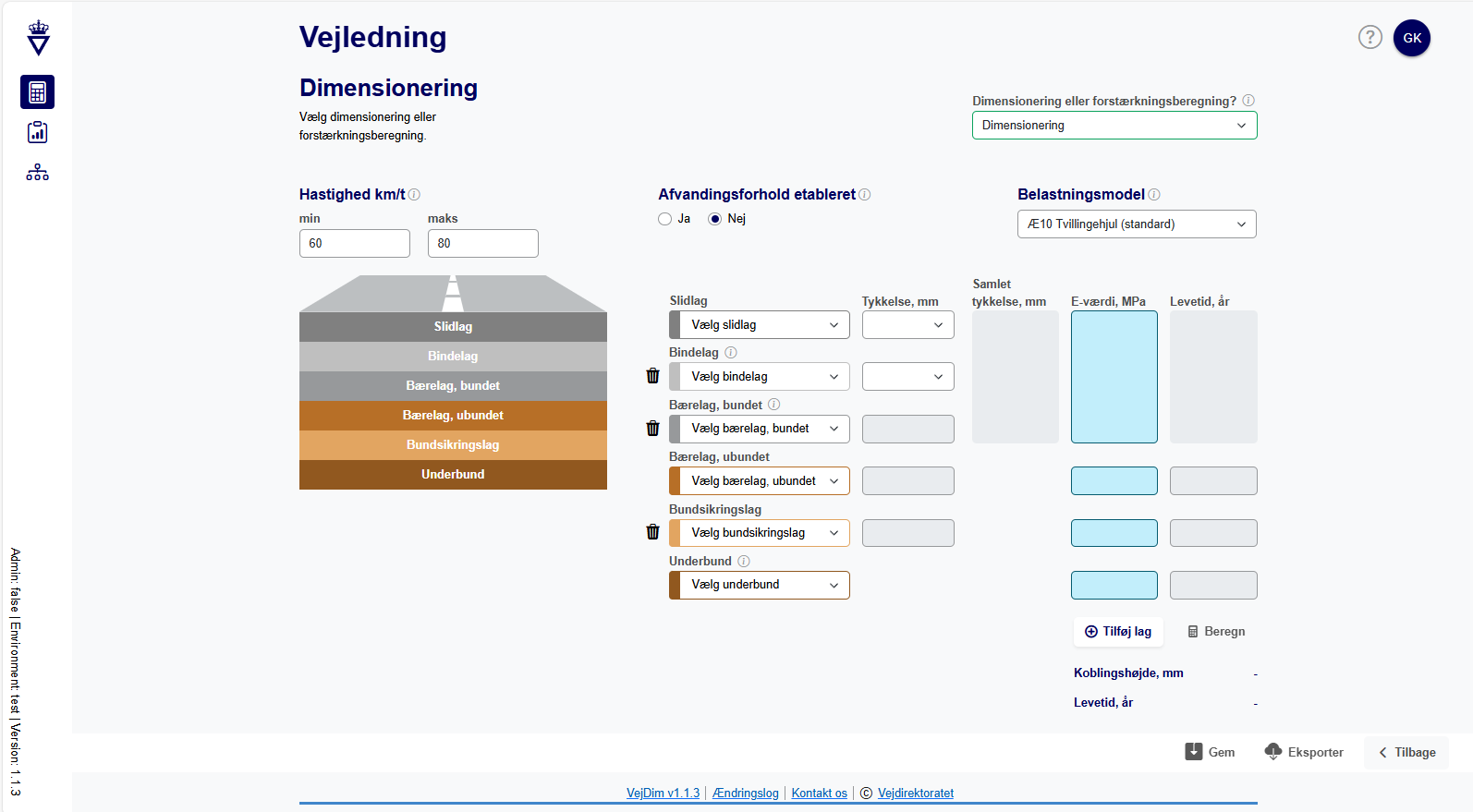Remove the Bundsikringslag layer with trash icon
The image size is (1473, 812).
tap(652, 532)
